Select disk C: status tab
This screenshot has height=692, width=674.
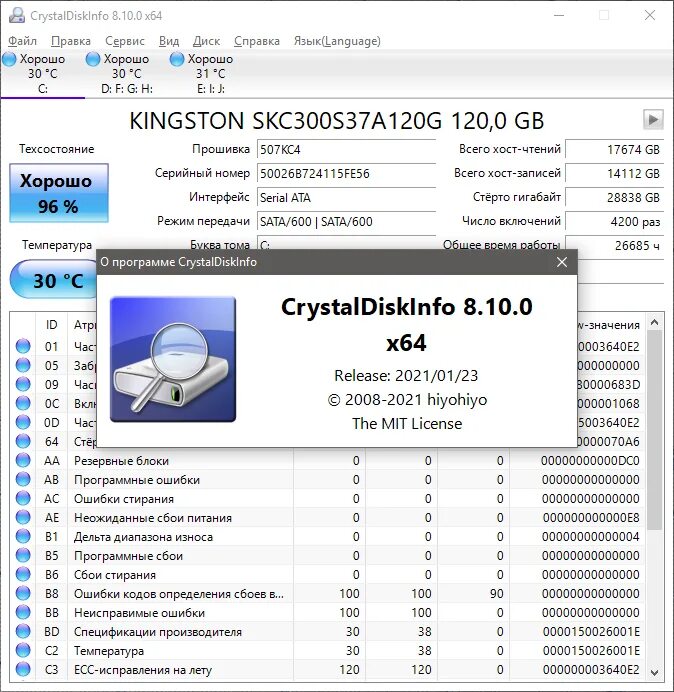click(x=42, y=73)
